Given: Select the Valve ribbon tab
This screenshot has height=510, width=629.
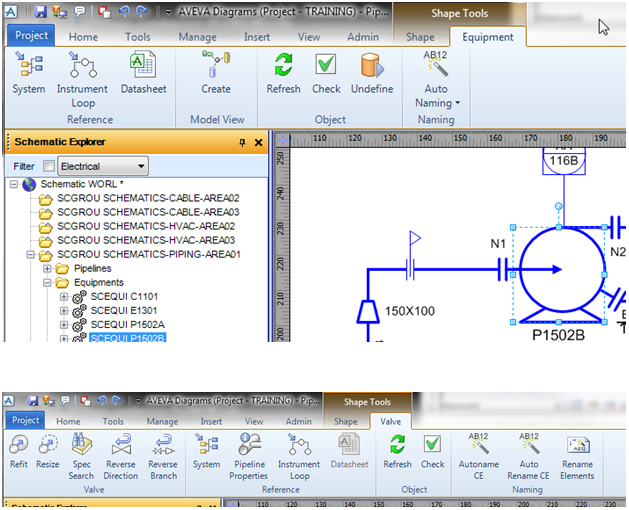Looking at the screenshot, I should [390, 421].
